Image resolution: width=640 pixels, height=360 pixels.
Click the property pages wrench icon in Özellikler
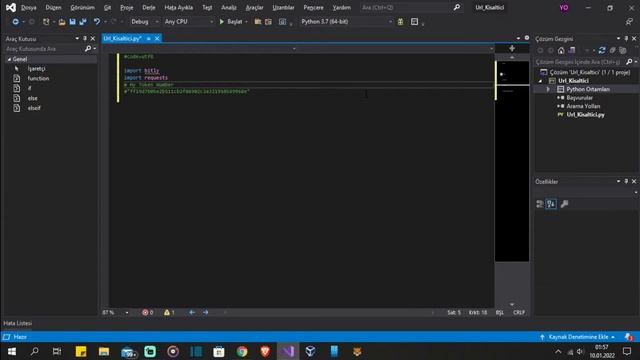(564, 204)
